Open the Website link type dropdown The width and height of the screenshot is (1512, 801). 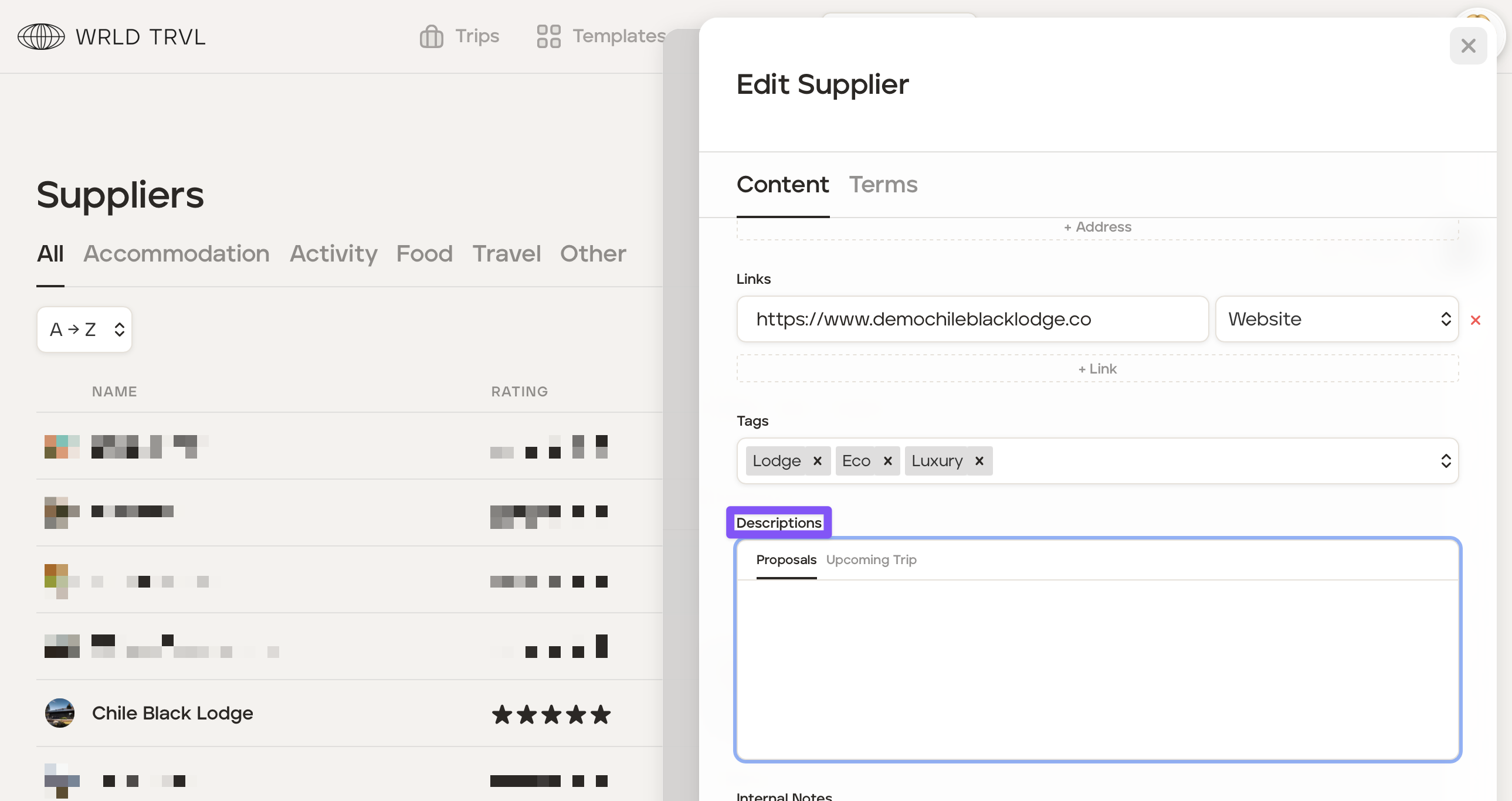[1336, 318]
